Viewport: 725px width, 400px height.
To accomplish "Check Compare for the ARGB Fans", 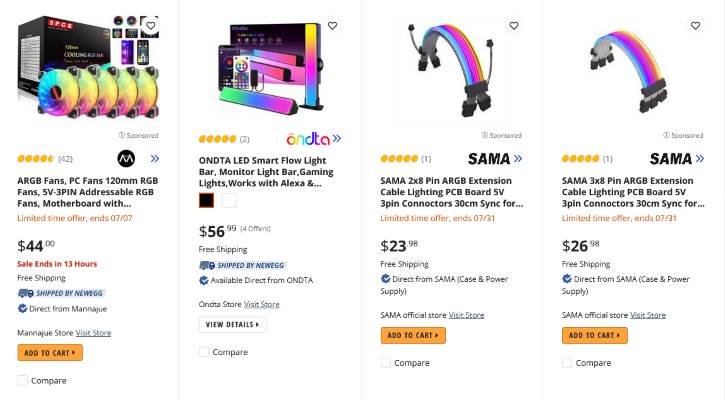I will pos(23,380).
